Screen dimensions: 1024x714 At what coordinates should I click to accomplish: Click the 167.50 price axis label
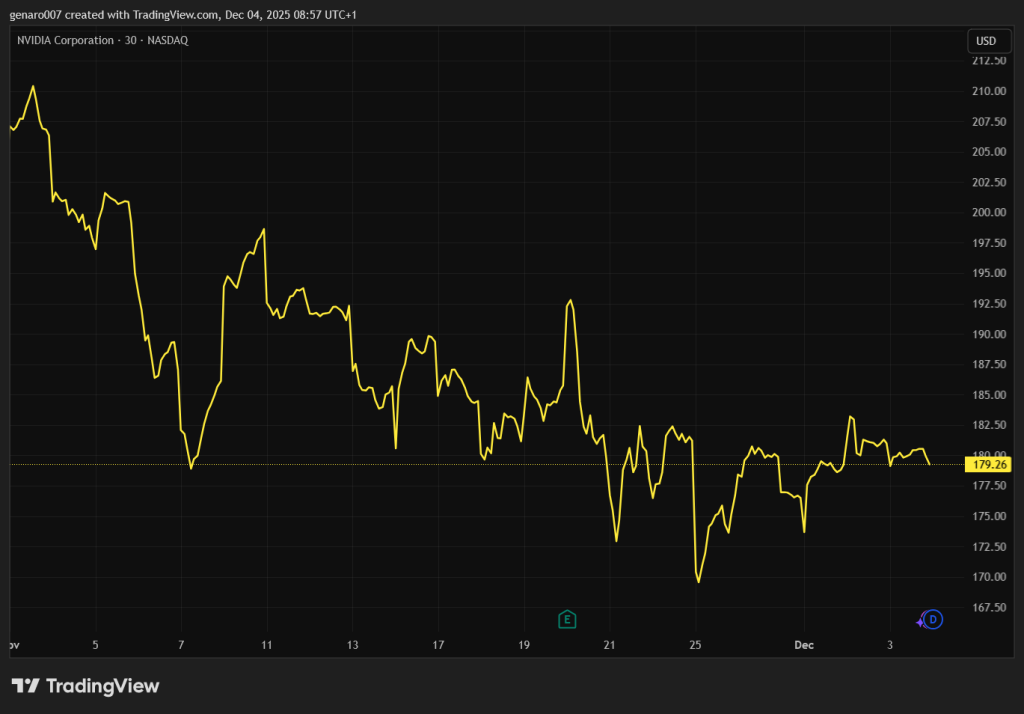(988, 607)
